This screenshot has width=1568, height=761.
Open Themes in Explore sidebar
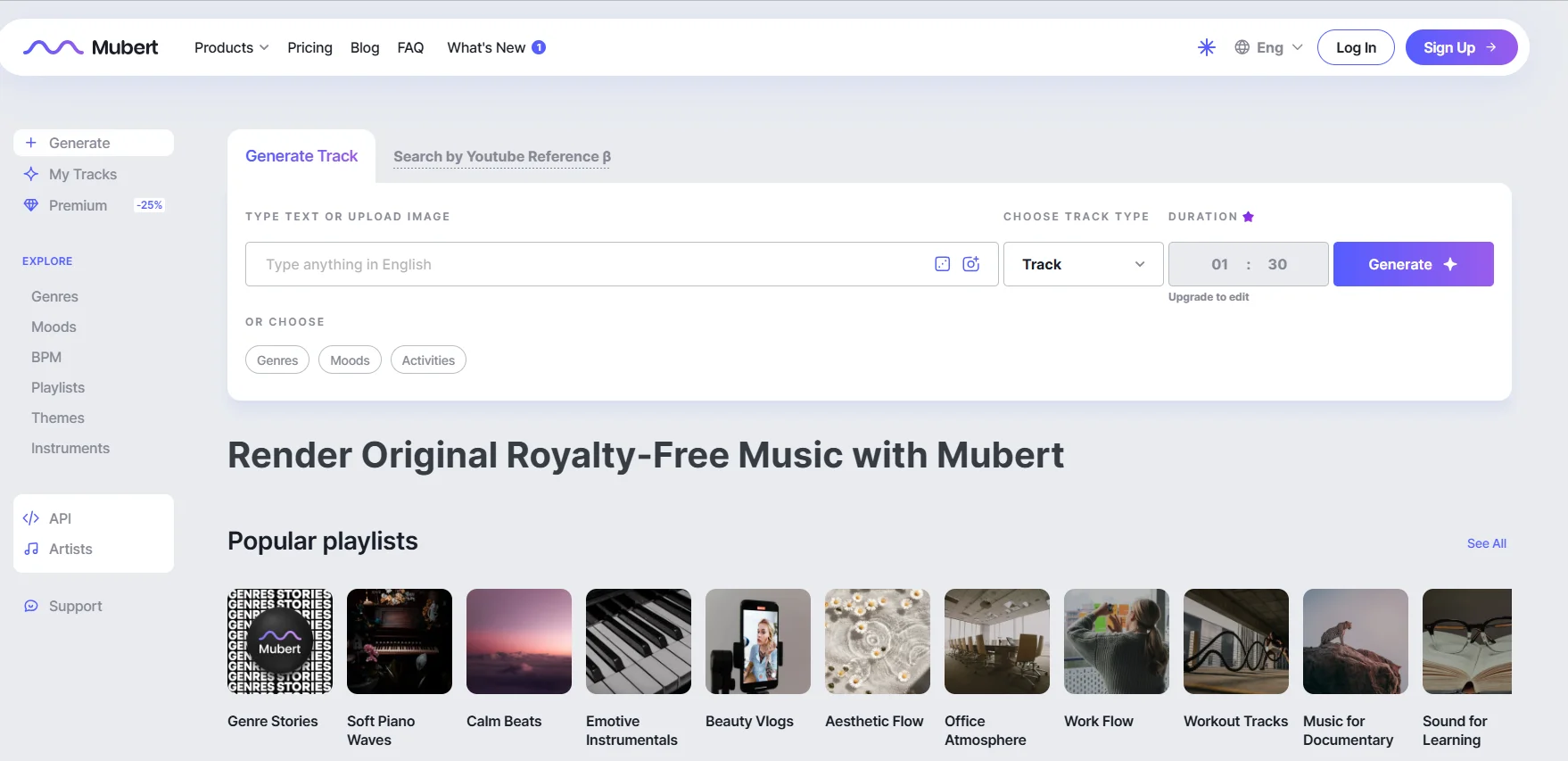(58, 418)
